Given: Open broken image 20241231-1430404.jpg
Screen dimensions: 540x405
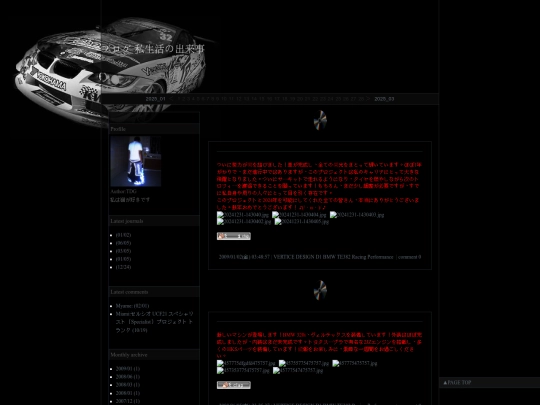Looking at the screenshot, I should pos(299,215).
